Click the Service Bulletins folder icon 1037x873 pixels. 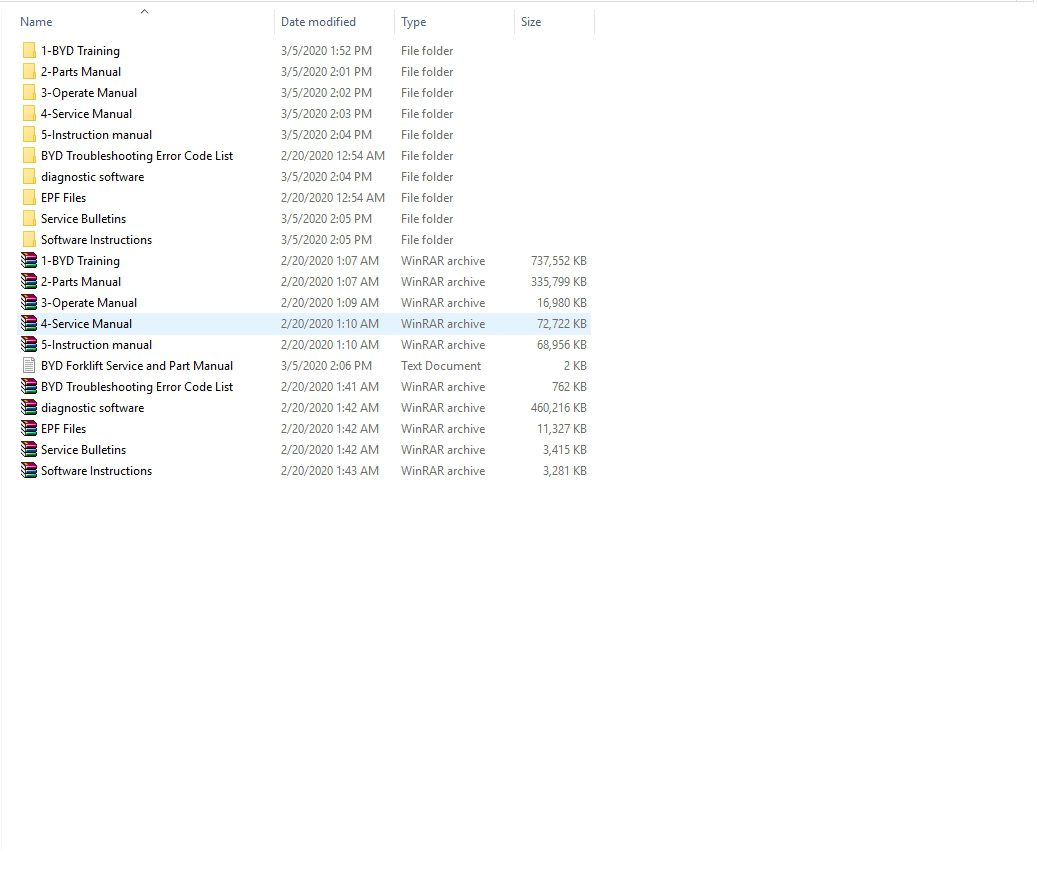coord(29,219)
